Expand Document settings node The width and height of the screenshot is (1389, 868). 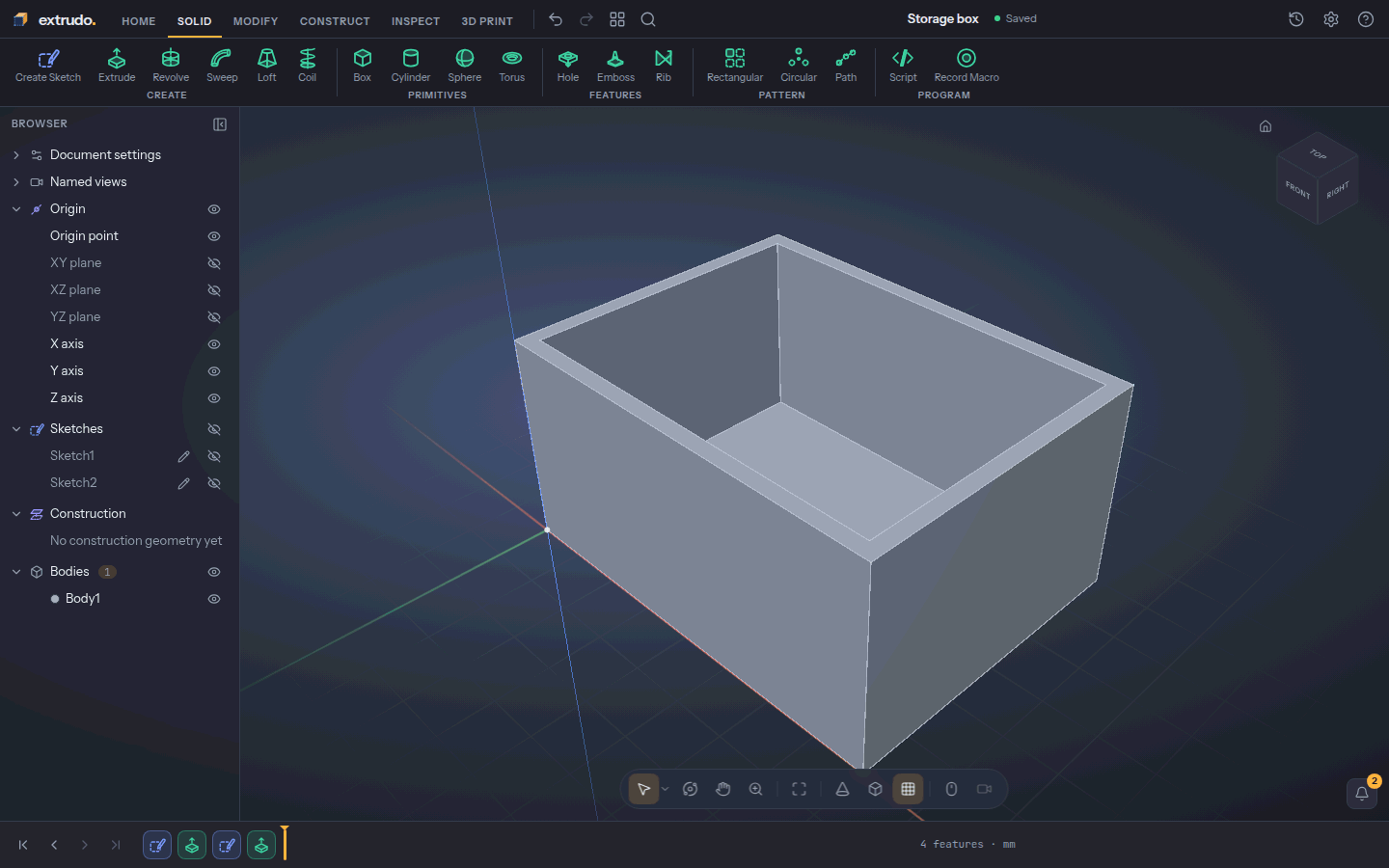(x=16, y=155)
